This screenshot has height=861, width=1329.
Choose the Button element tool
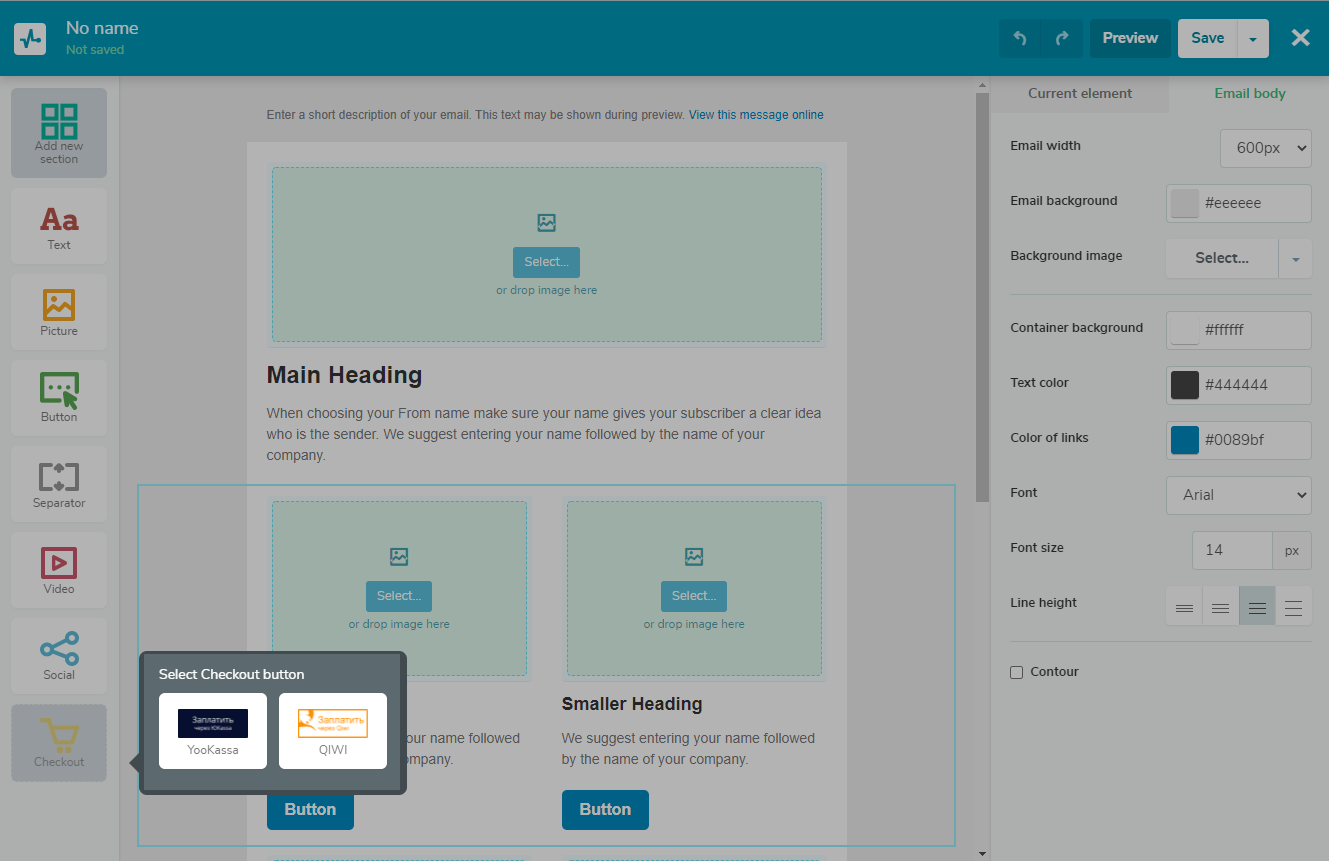coord(59,398)
